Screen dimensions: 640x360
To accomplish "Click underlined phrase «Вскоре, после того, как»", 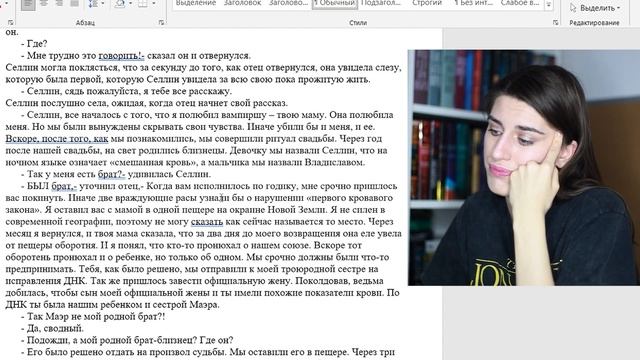I will click(57, 139).
